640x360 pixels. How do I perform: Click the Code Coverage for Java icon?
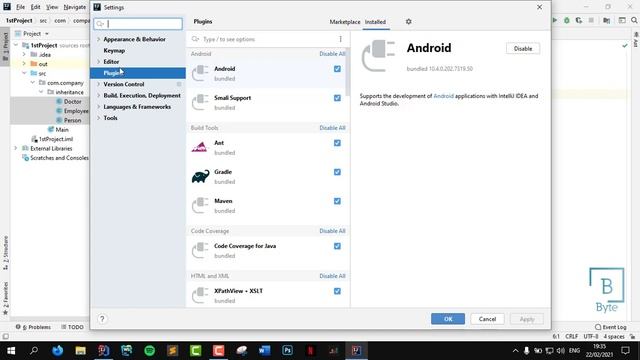[x=200, y=250]
